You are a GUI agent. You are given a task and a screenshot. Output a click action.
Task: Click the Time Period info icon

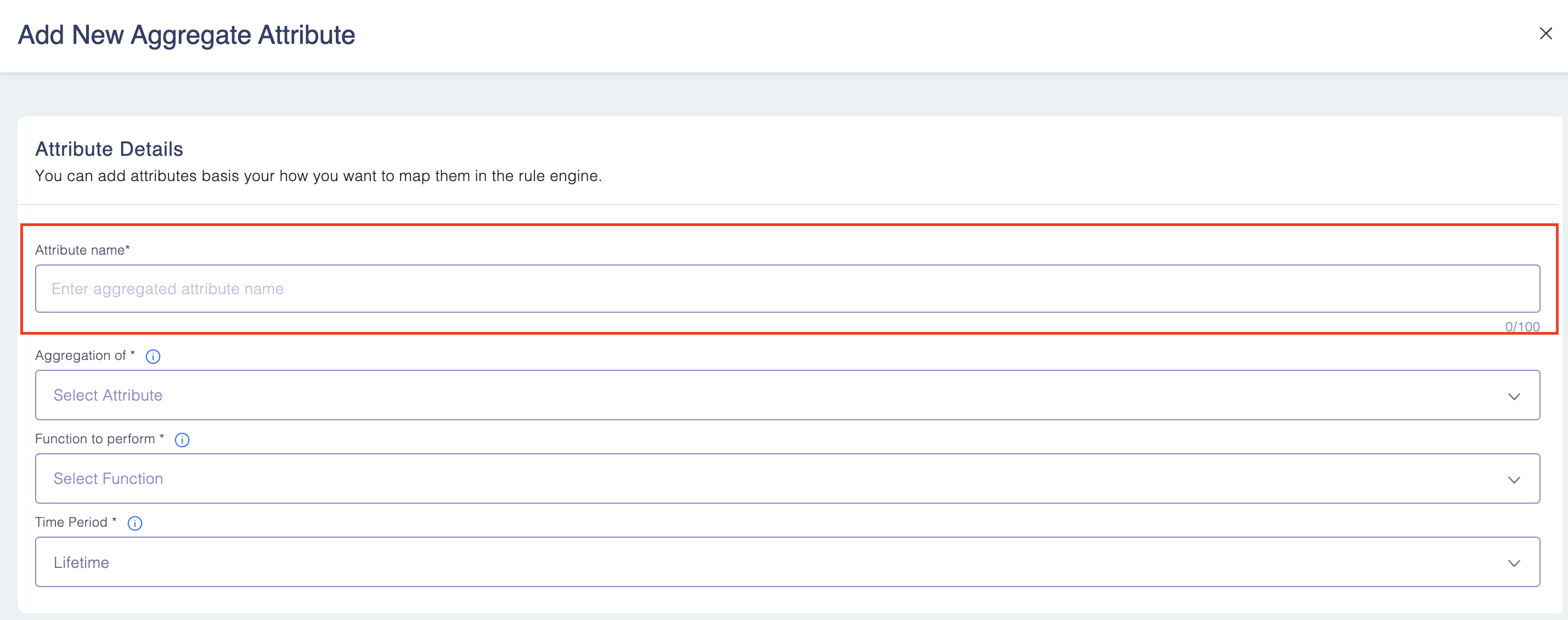coord(134,523)
